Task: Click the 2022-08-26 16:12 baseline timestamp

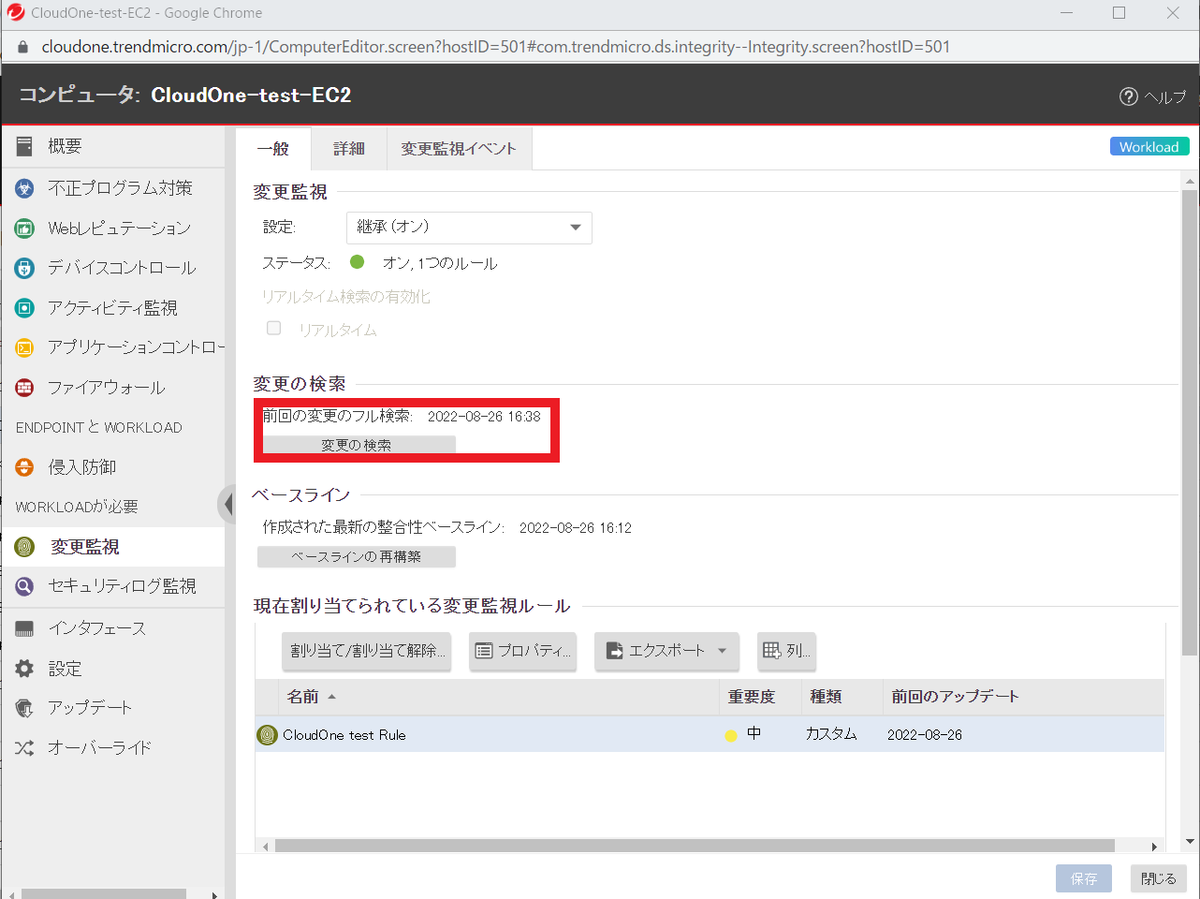Action: pos(575,527)
